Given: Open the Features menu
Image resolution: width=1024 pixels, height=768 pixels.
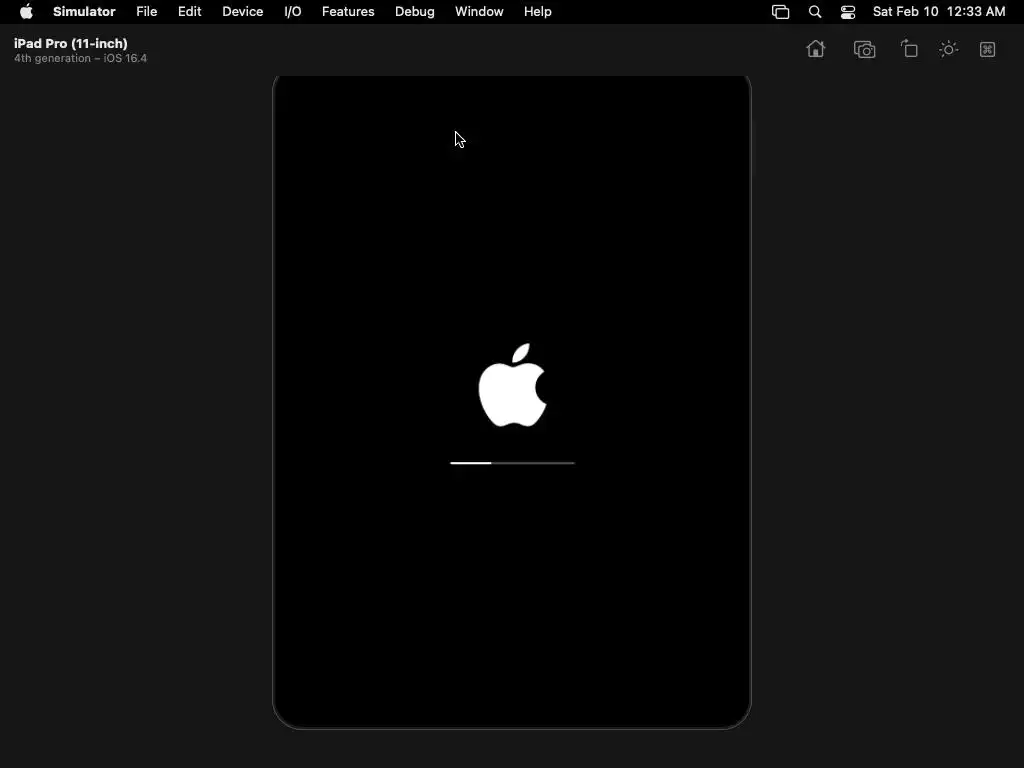Looking at the screenshot, I should pyautogui.click(x=348, y=12).
